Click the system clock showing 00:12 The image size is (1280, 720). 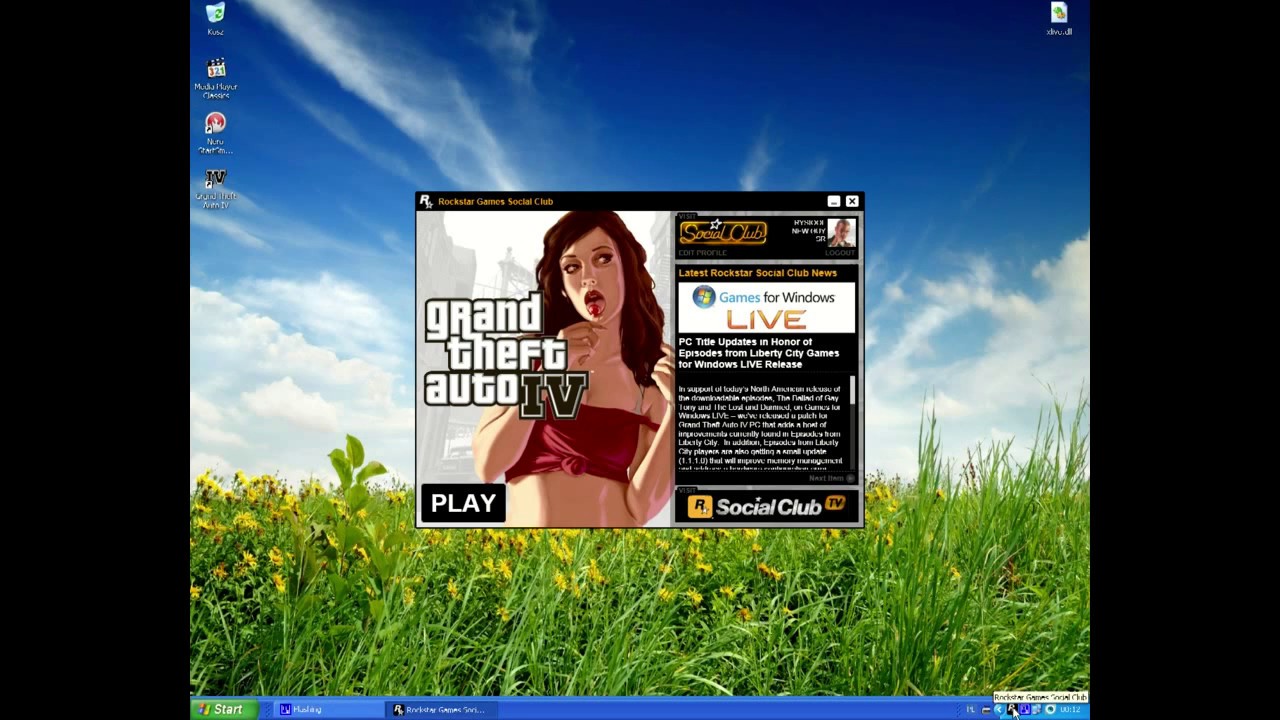point(1070,709)
